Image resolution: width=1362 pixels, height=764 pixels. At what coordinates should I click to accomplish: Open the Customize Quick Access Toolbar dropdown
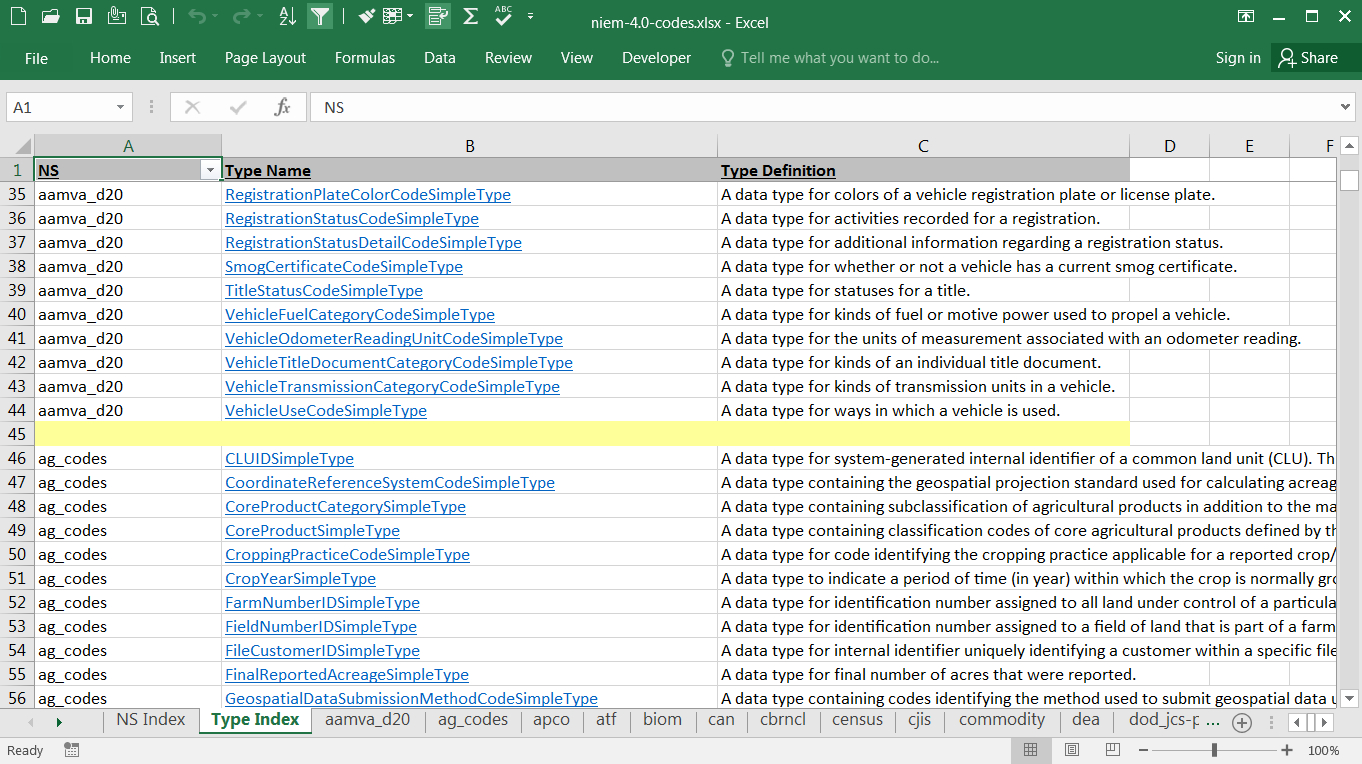point(530,17)
